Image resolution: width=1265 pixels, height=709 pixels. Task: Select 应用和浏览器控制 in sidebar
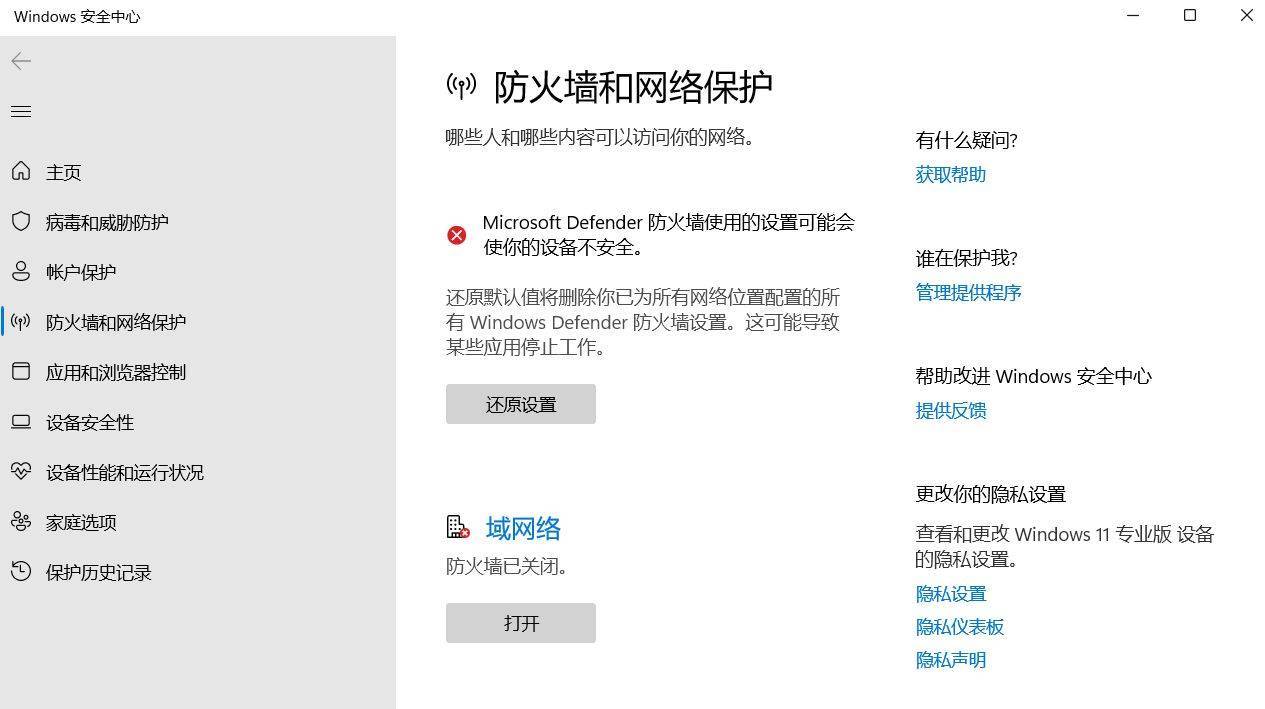(x=116, y=372)
